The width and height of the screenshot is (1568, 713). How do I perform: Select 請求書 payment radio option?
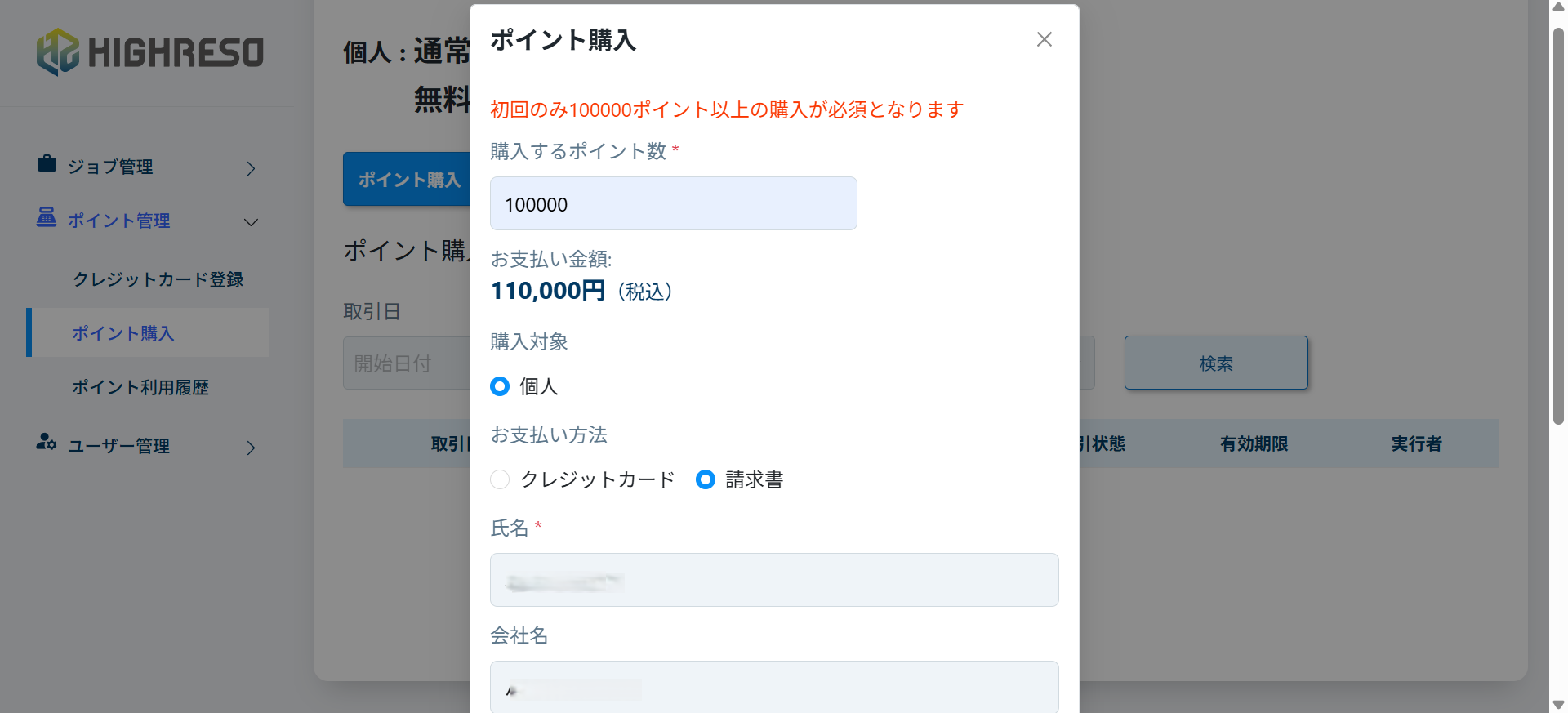706,479
